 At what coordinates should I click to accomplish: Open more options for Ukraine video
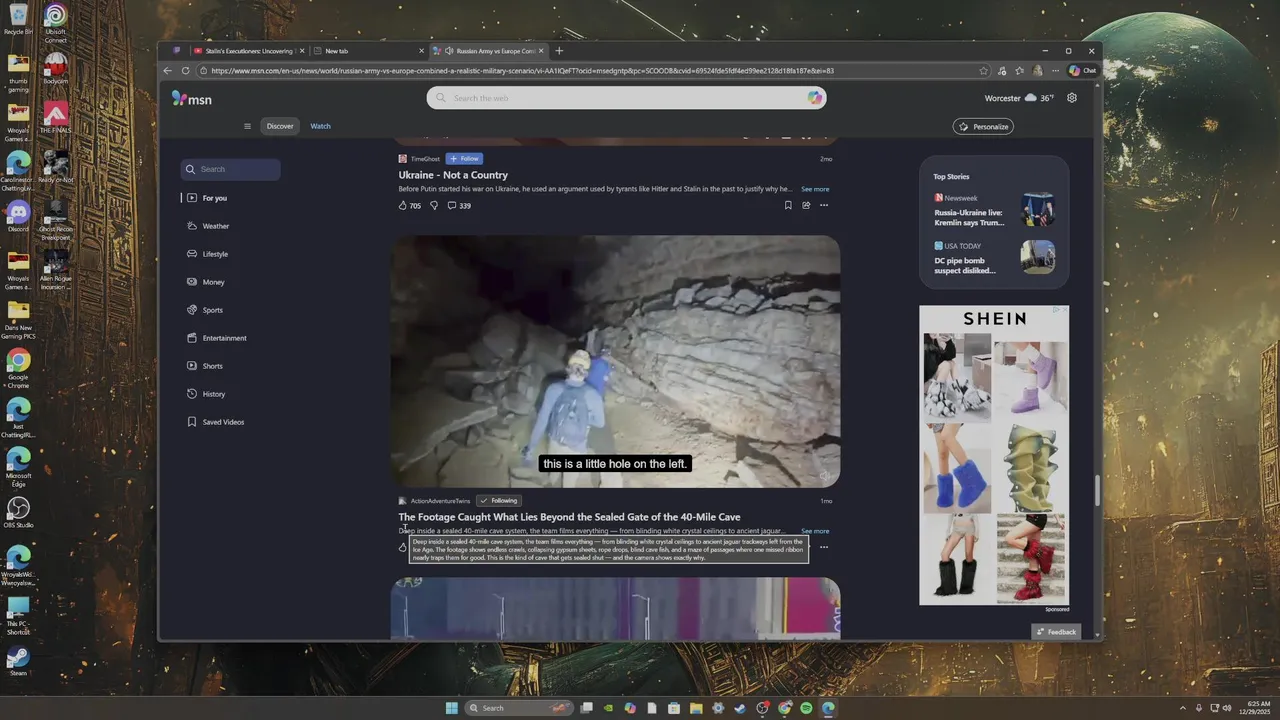[824, 205]
